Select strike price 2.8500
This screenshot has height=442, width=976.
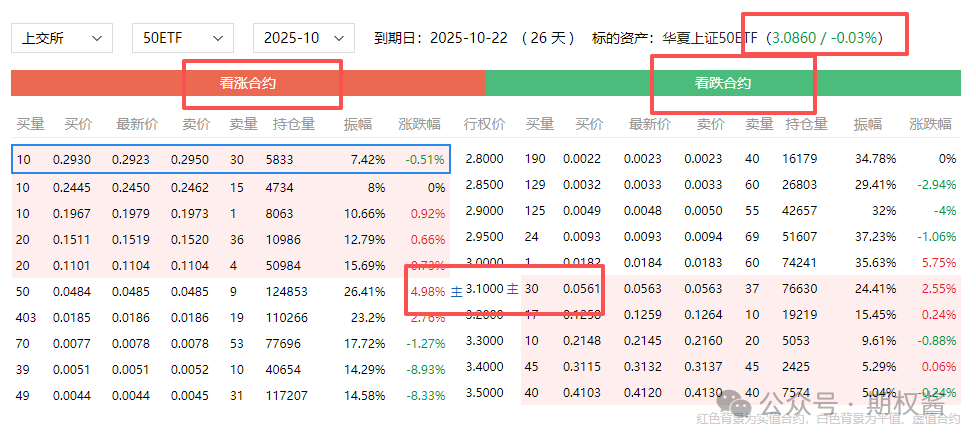point(484,185)
